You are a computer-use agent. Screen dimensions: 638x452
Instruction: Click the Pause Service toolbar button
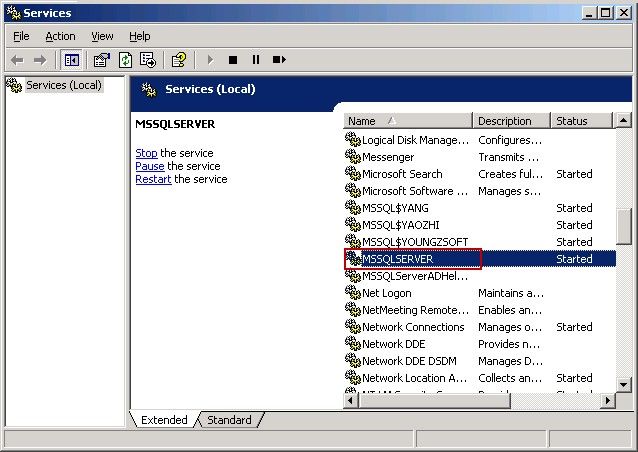pyautogui.click(x=256, y=60)
